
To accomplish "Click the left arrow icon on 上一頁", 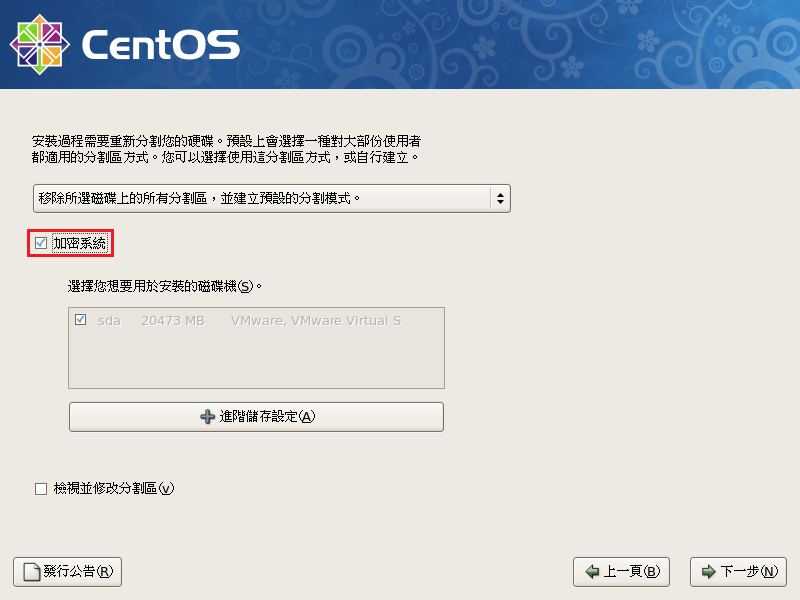I will click(592, 572).
